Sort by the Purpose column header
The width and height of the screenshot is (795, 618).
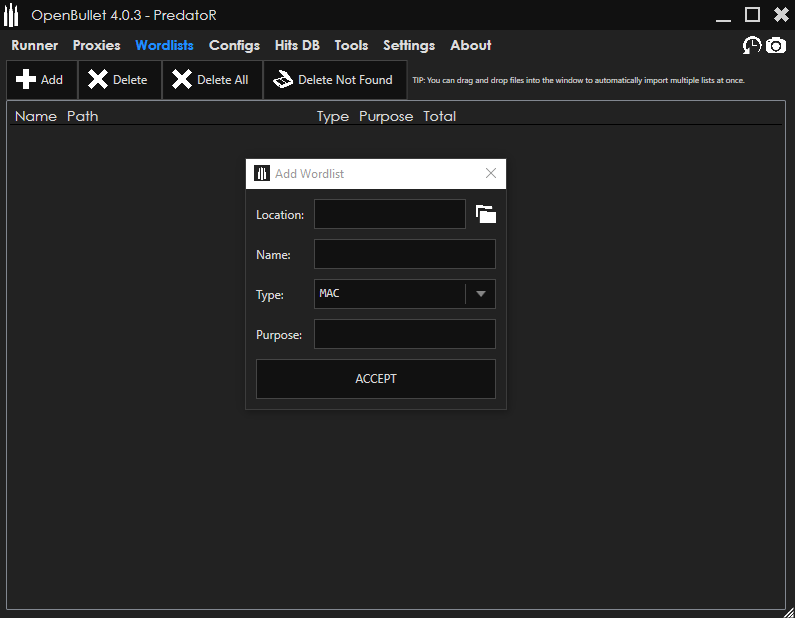pos(386,117)
